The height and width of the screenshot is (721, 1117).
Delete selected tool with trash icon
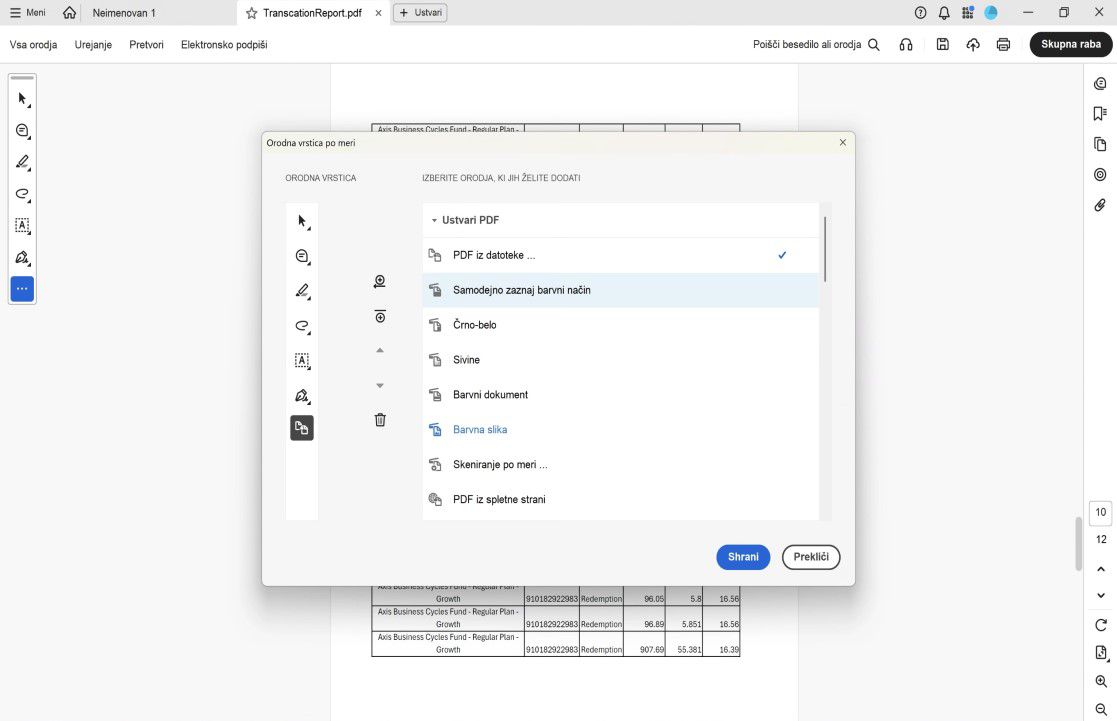tap(380, 420)
